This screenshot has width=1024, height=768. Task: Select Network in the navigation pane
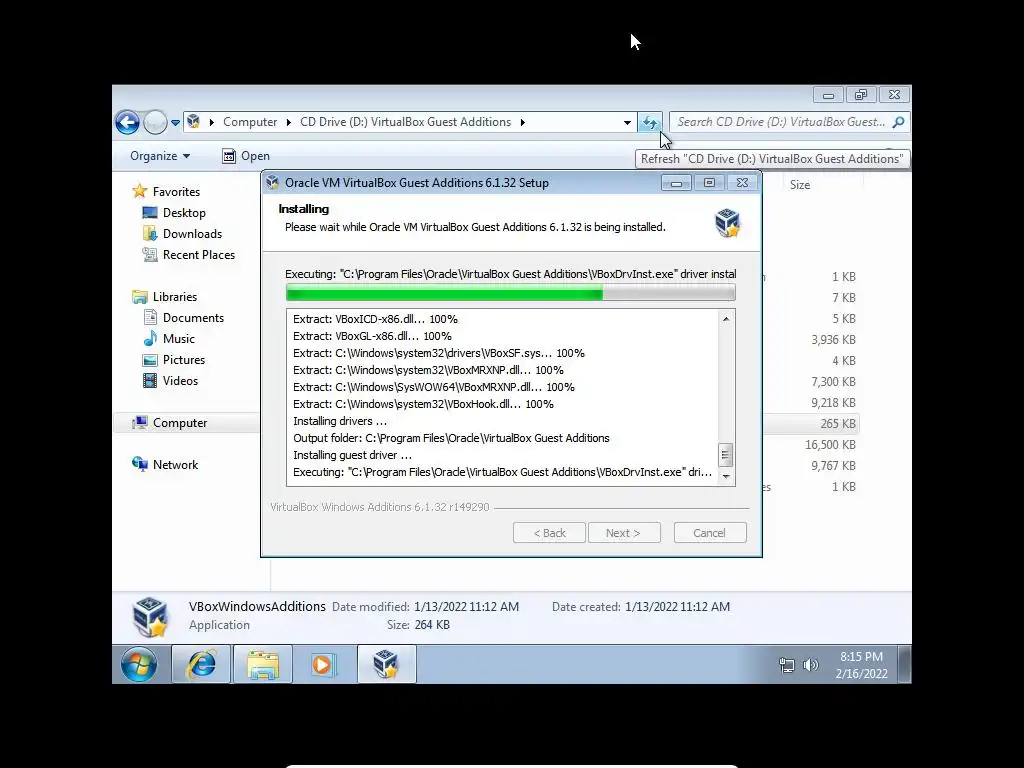click(175, 465)
